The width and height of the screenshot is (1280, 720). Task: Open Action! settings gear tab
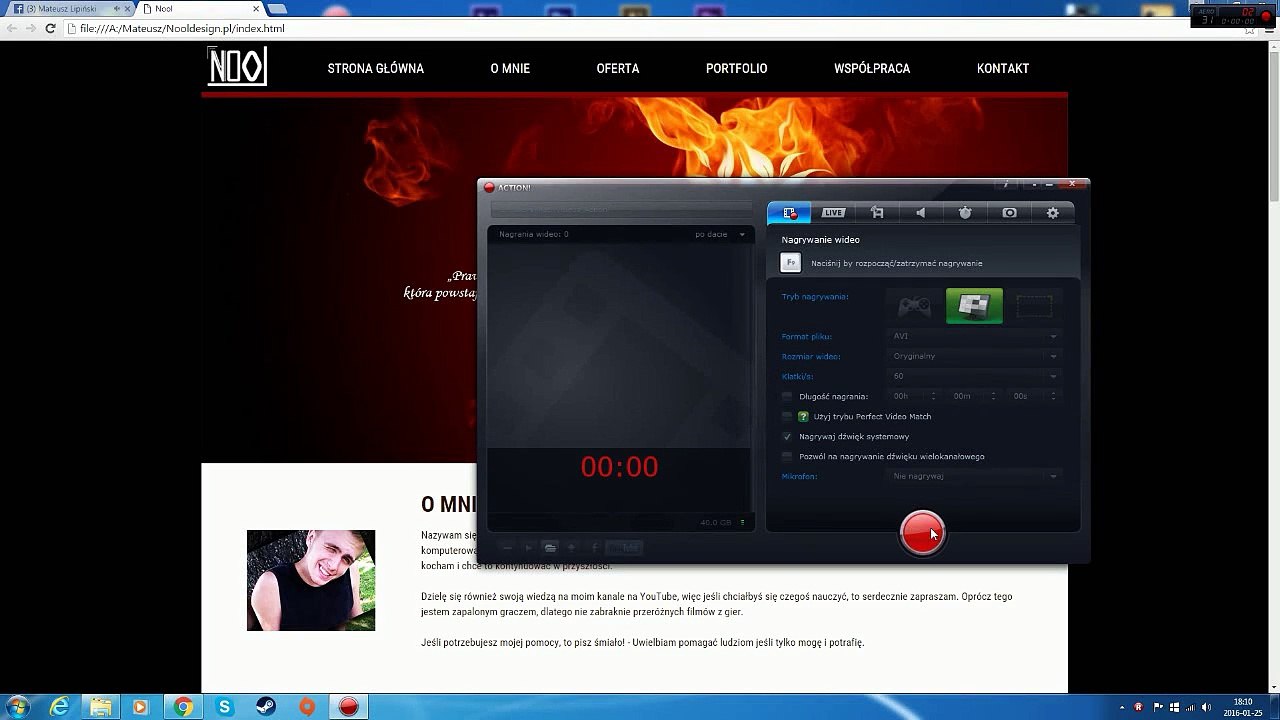[1052, 212]
